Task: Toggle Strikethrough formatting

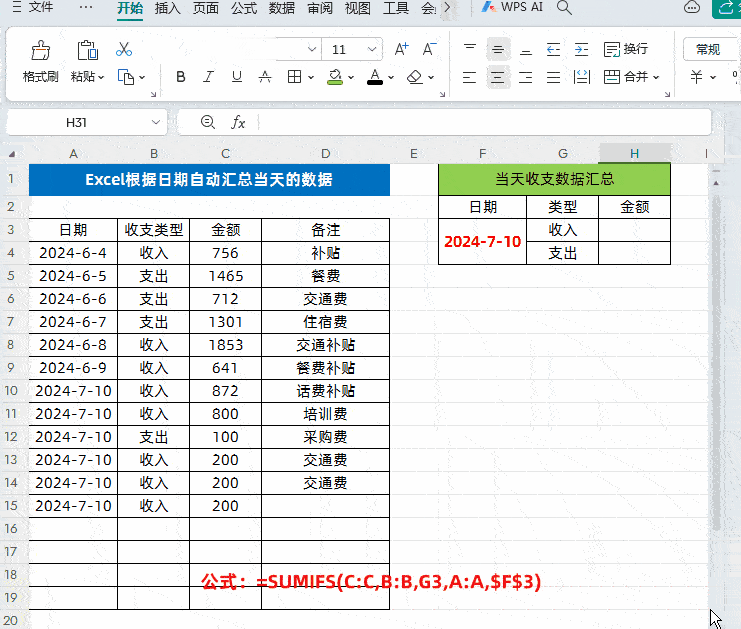Action: pyautogui.click(x=265, y=77)
